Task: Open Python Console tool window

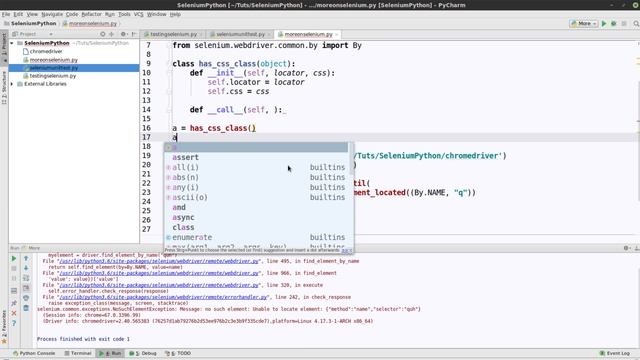Action: point(34,353)
